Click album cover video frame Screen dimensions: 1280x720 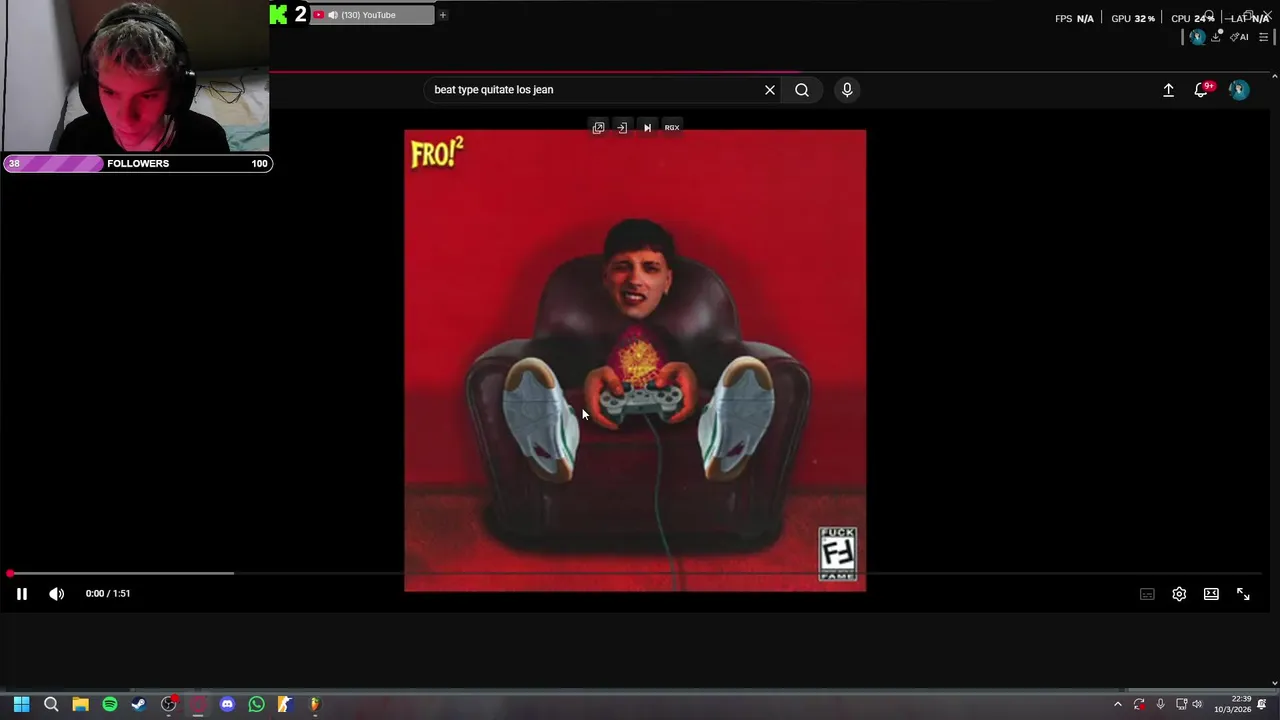[635, 360]
